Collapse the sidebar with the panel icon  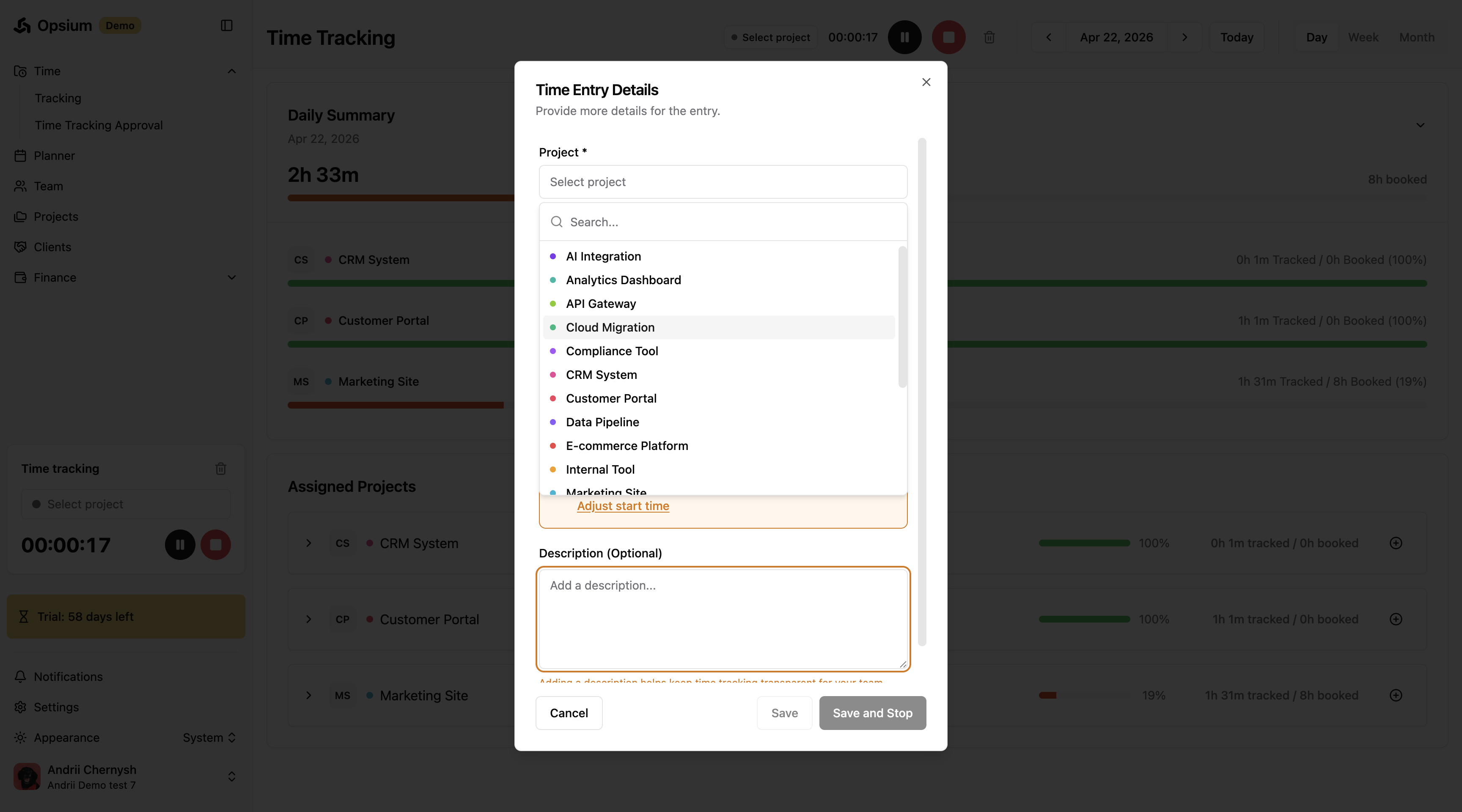[x=226, y=25]
